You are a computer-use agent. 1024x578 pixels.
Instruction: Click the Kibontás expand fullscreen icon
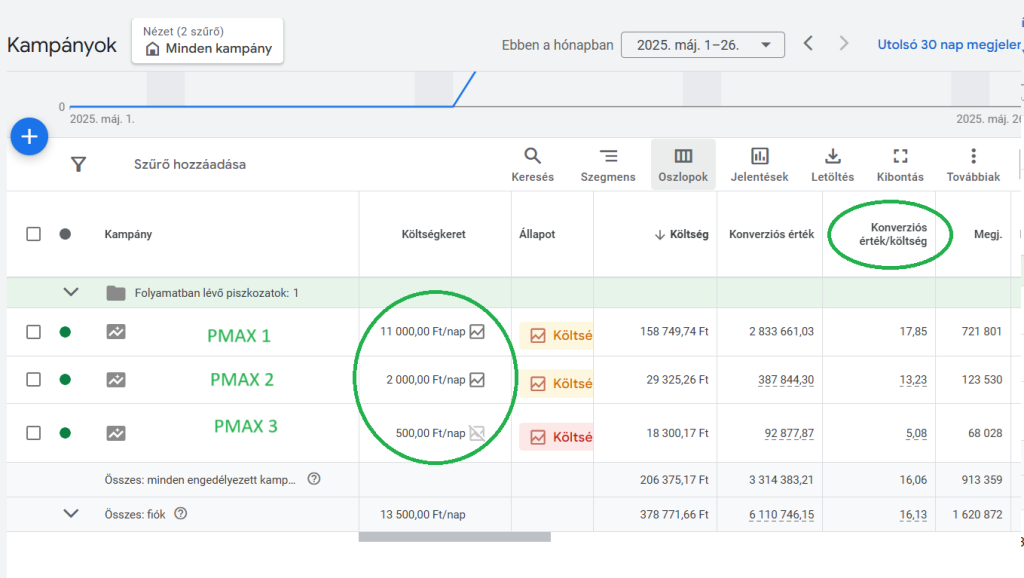tap(900, 165)
